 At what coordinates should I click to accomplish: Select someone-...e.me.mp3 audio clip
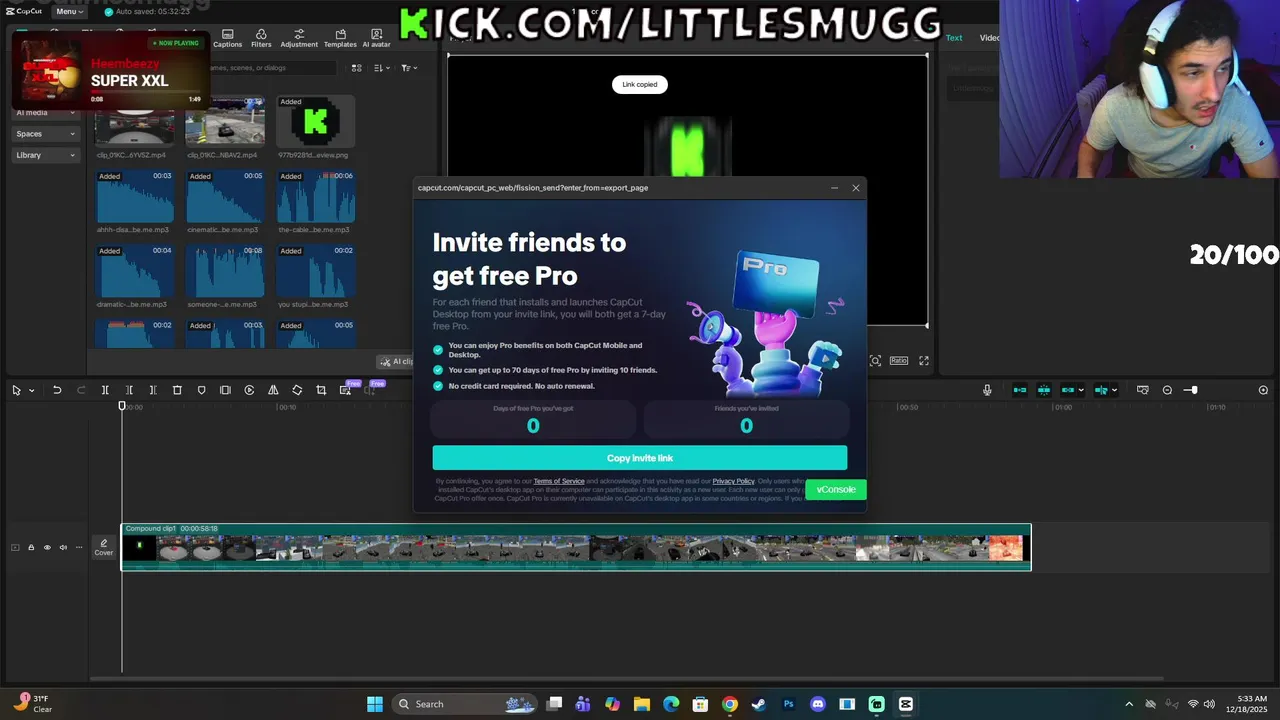pyautogui.click(x=225, y=272)
